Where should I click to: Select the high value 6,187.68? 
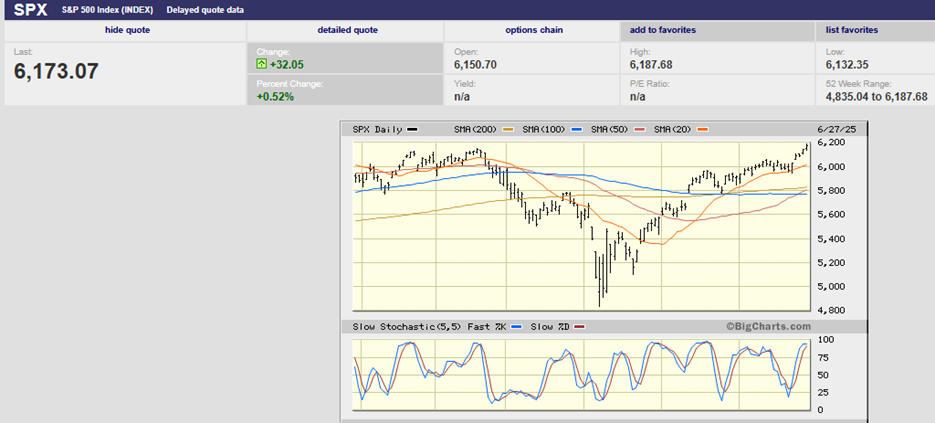tap(651, 64)
